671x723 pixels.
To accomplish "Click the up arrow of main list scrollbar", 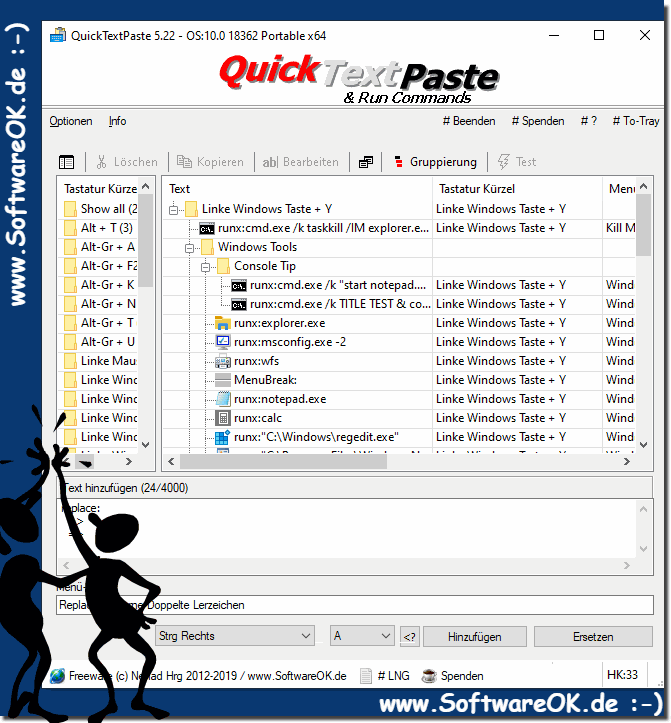I will (x=644, y=186).
